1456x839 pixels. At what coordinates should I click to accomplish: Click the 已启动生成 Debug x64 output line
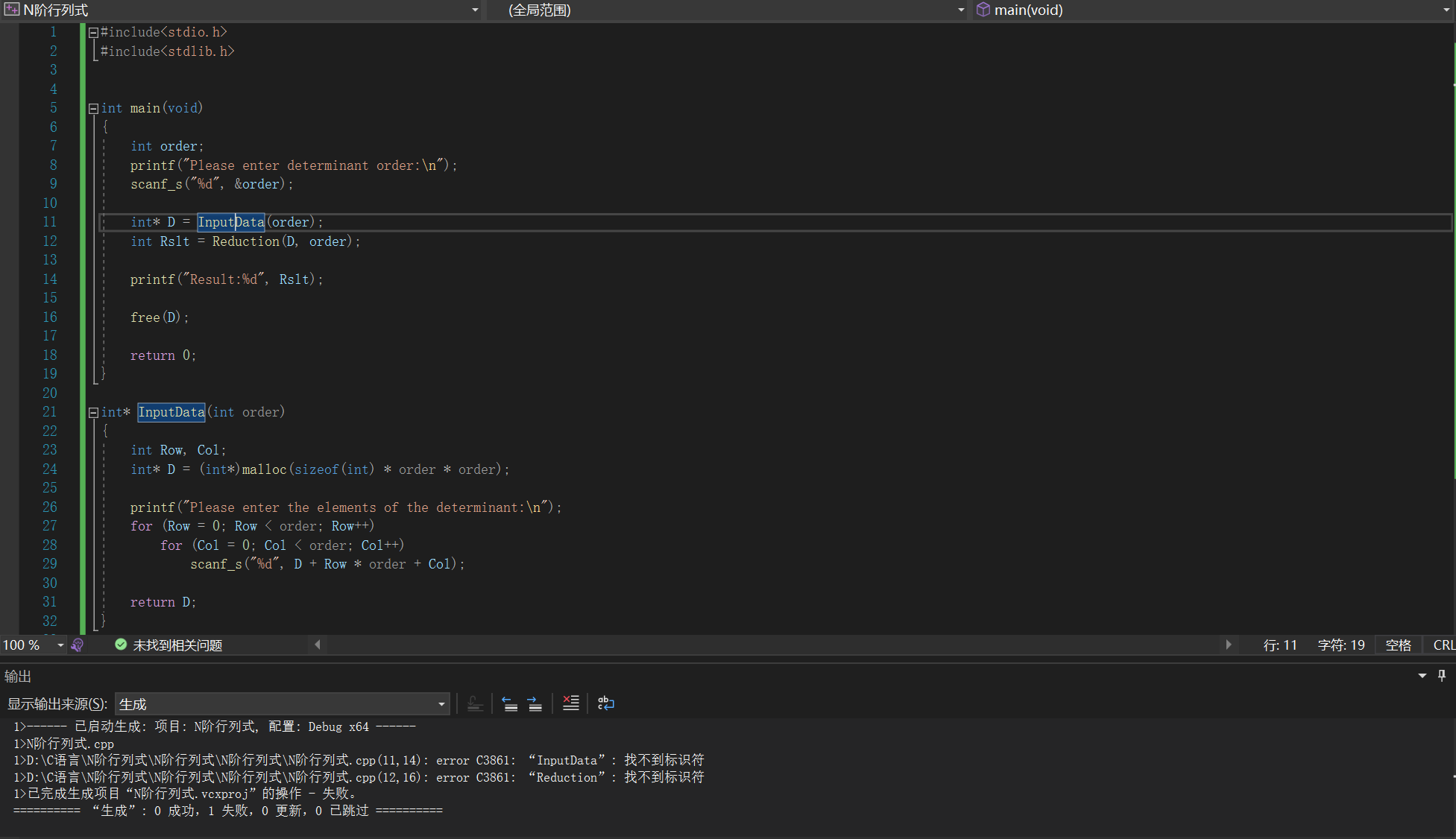[x=215, y=726]
